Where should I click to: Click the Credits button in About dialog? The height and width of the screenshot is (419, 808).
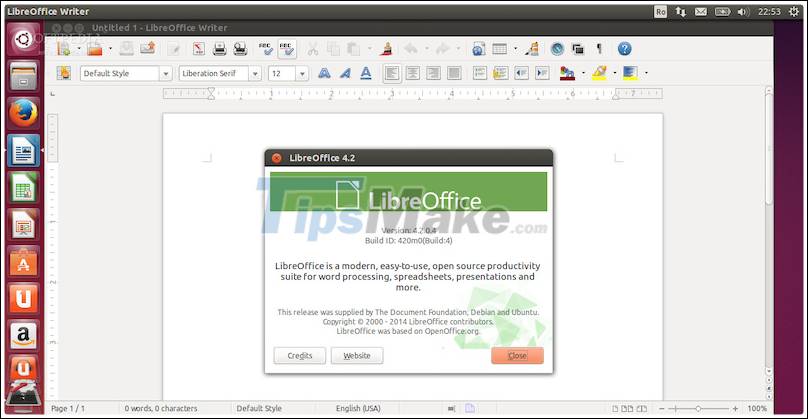[300, 356]
